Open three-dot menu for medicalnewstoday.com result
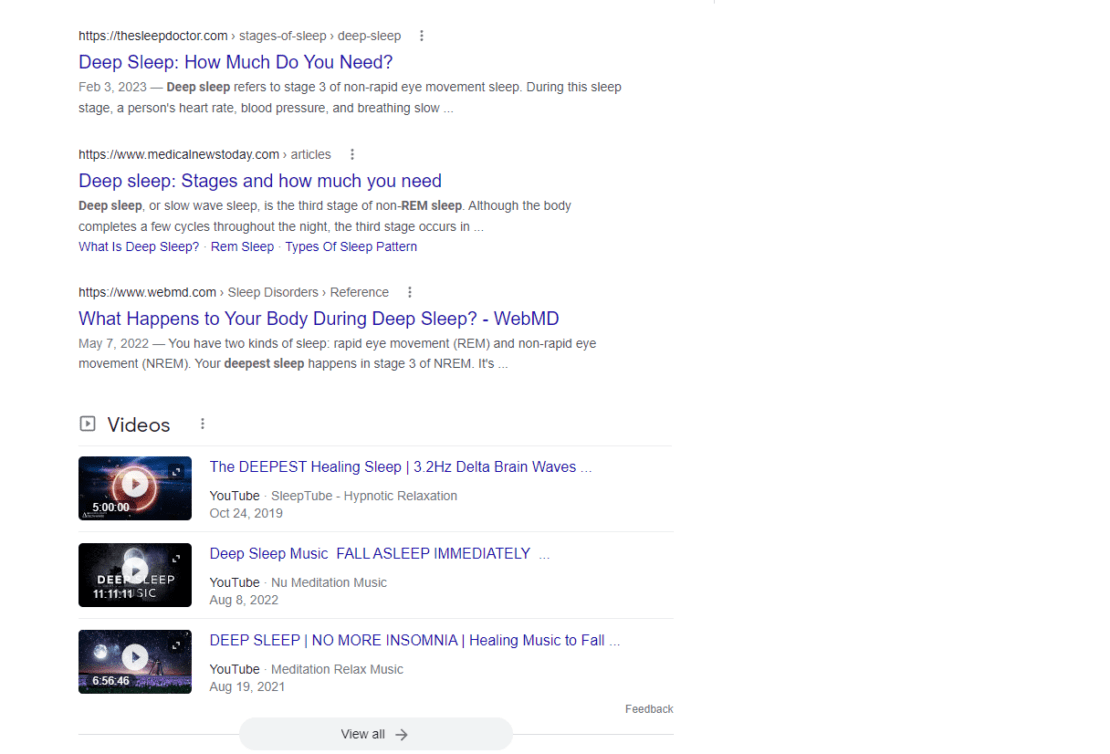This screenshot has width=1110, height=754. tap(352, 154)
